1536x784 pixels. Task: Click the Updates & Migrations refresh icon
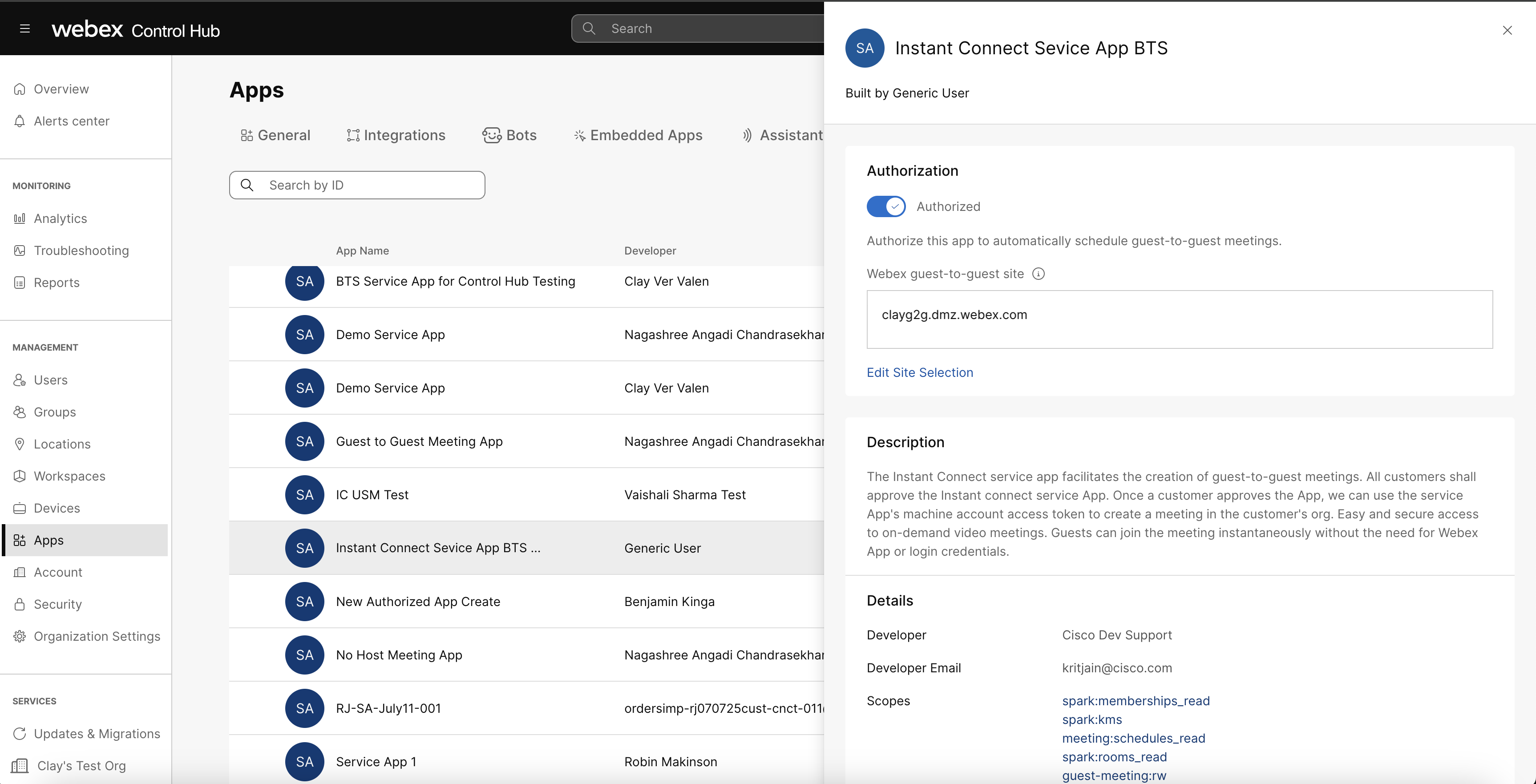pyautogui.click(x=20, y=733)
